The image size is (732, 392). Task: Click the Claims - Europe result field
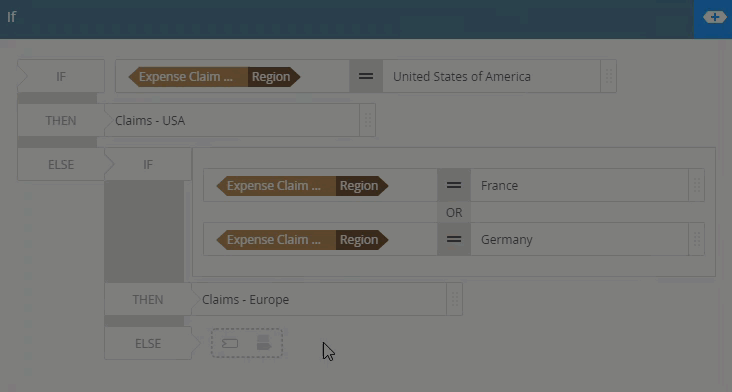click(319, 299)
